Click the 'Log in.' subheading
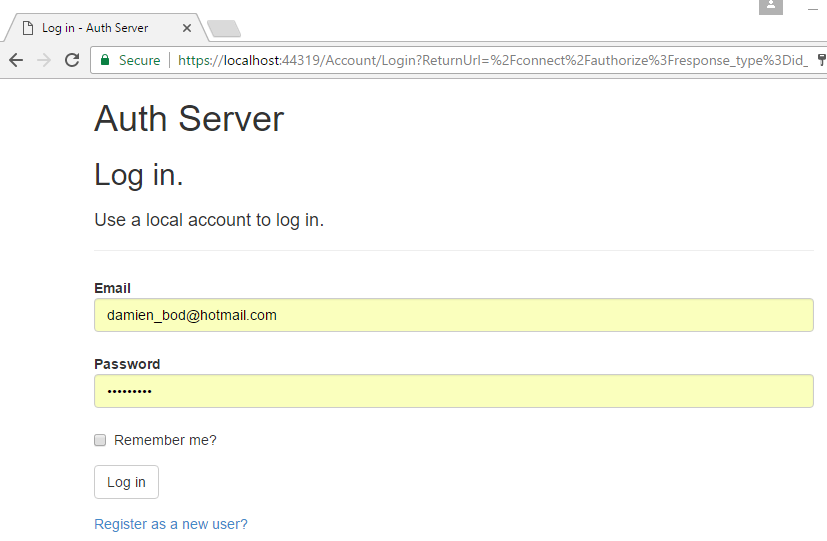The height and width of the screenshot is (541, 827). tap(139, 175)
